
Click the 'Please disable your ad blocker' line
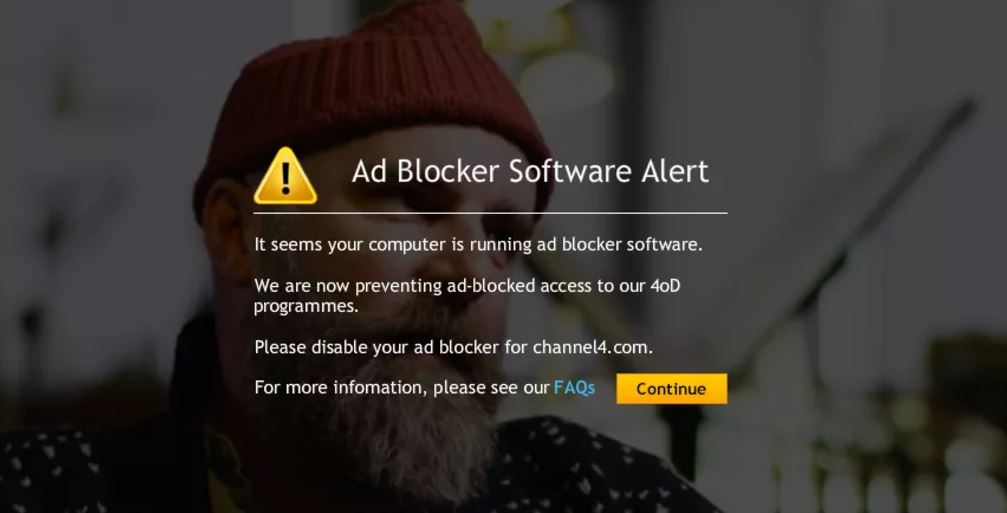pos(453,347)
